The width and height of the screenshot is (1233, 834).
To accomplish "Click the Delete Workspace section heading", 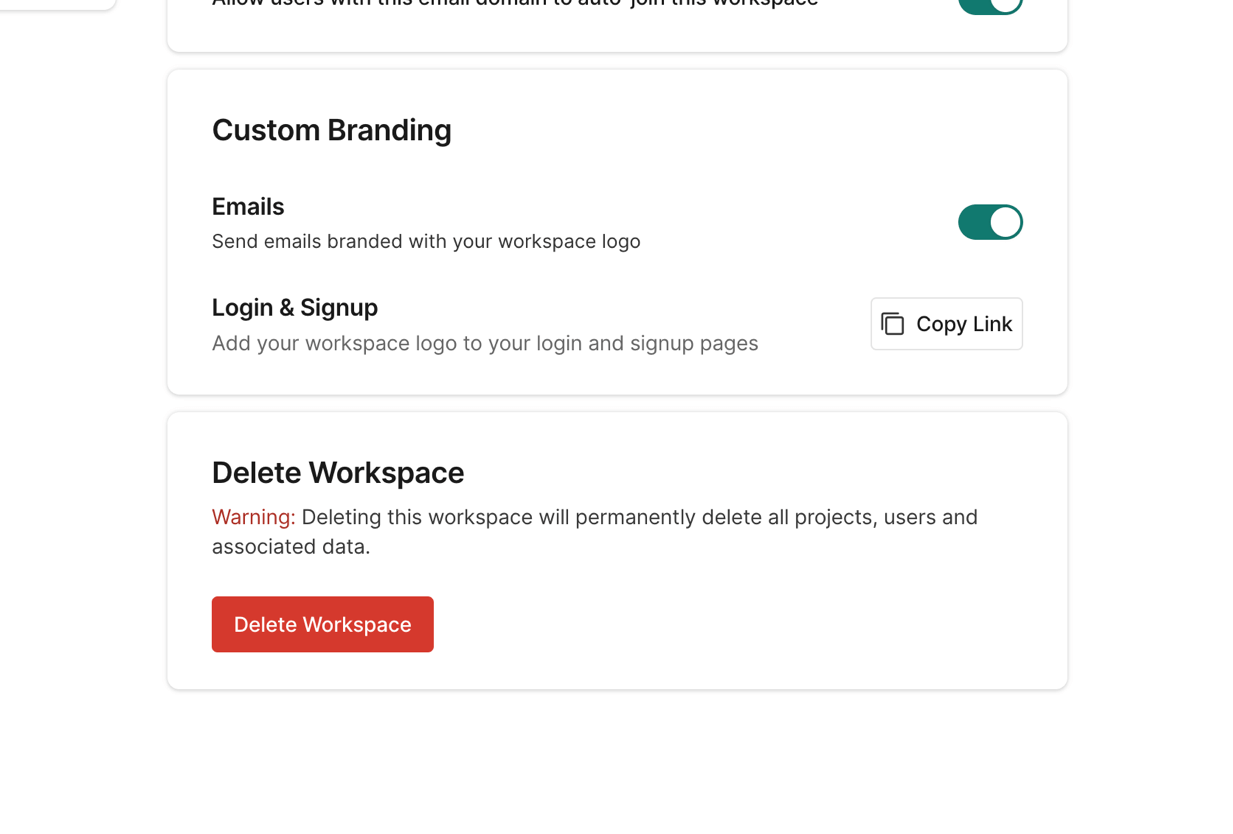I will pos(338,473).
